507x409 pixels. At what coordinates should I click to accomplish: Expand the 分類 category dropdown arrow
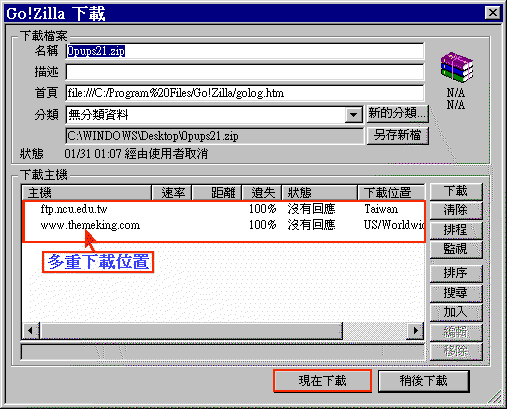click(354, 115)
